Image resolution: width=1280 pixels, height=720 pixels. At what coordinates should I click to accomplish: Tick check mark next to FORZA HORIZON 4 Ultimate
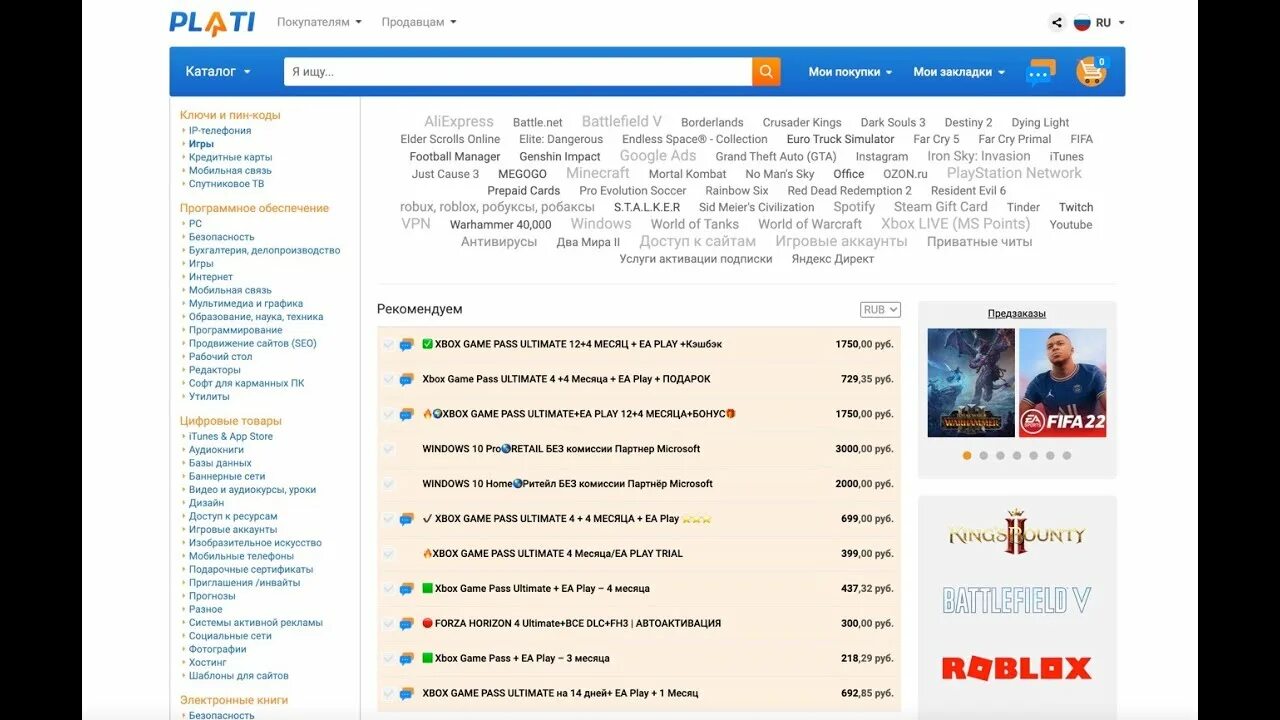[388, 624]
